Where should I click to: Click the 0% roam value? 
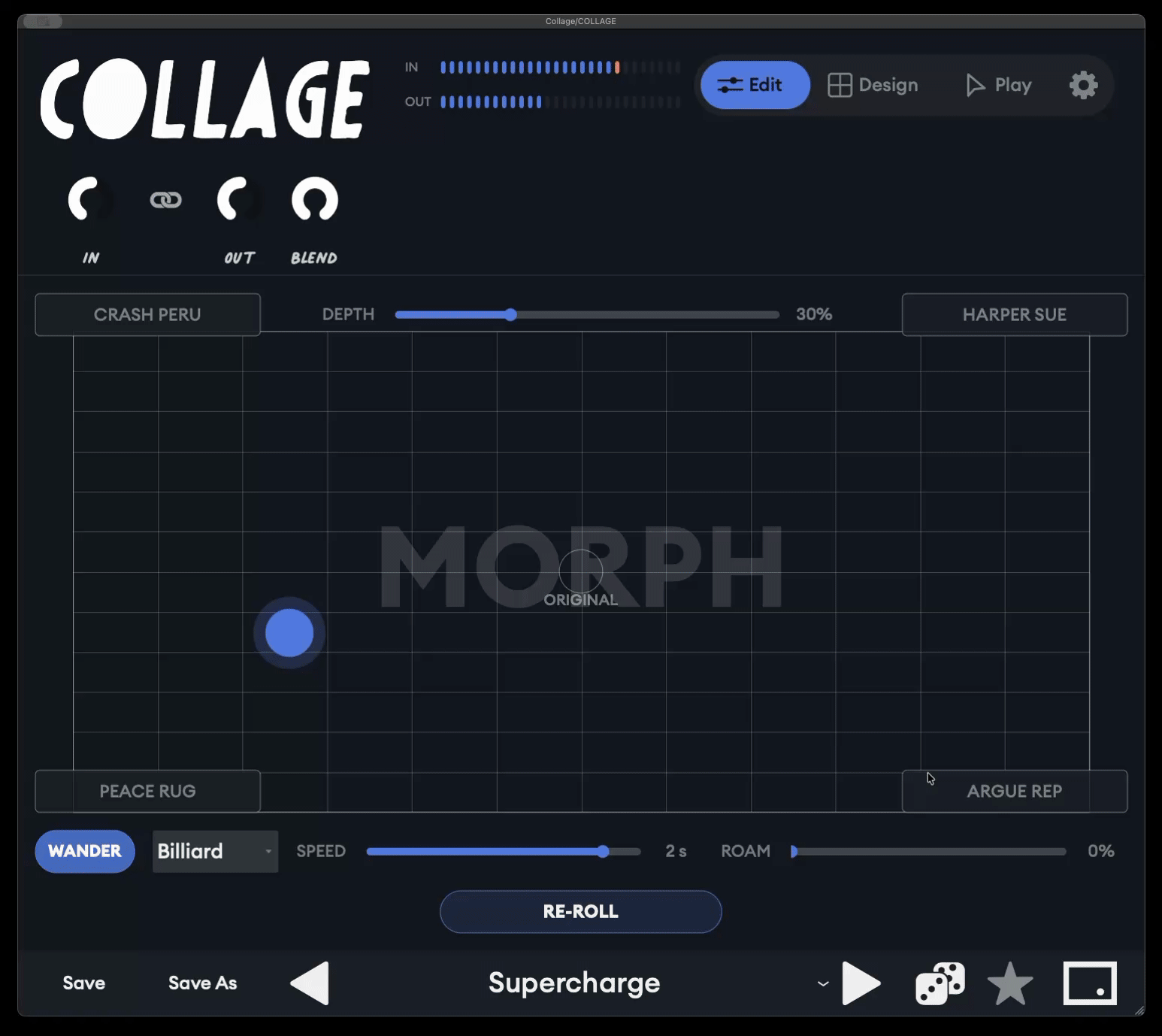tap(1101, 851)
